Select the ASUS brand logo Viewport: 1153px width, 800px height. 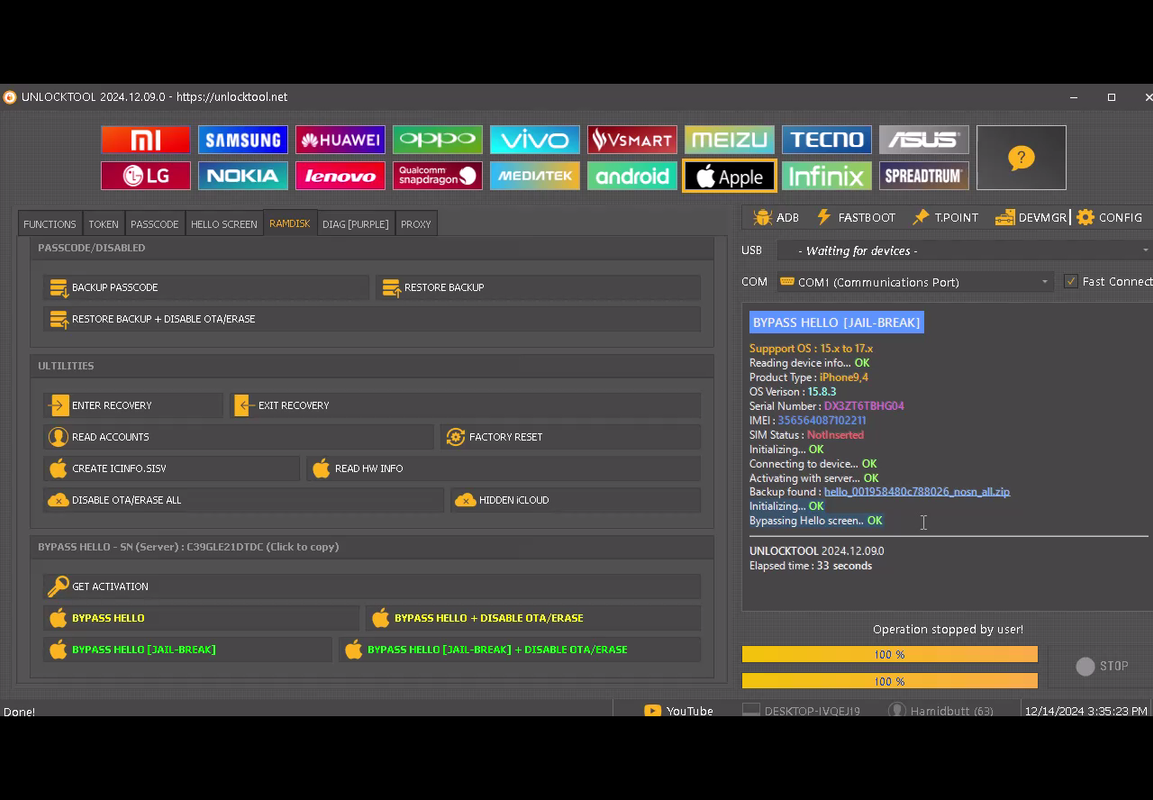coord(924,140)
